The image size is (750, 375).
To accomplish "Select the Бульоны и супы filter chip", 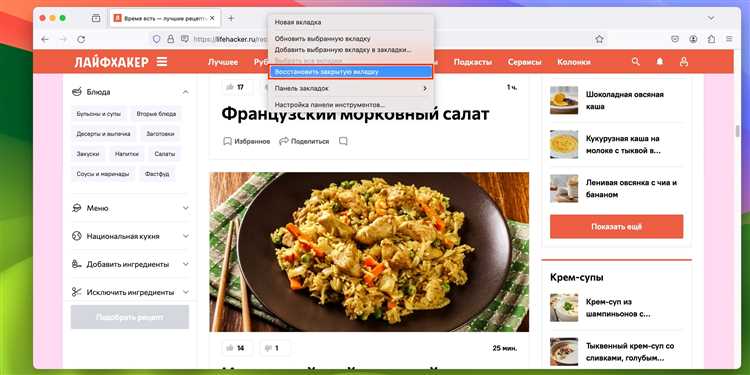I will coord(99,114).
